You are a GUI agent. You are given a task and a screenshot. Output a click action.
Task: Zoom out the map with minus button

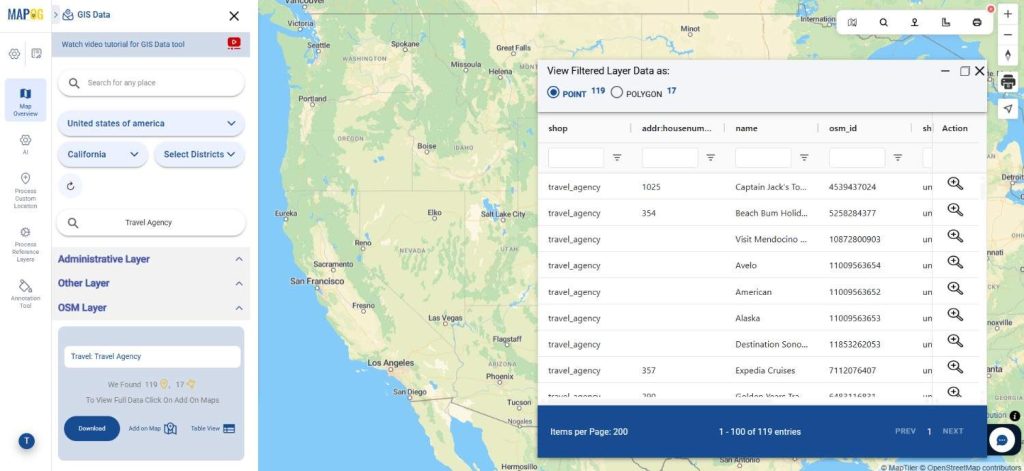pos(1008,35)
